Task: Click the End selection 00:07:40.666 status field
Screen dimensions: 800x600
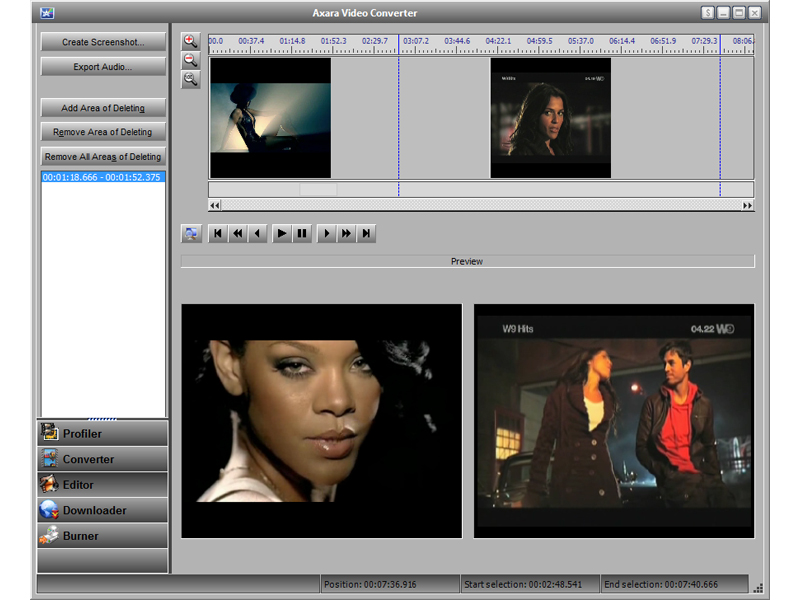Action: (674, 584)
